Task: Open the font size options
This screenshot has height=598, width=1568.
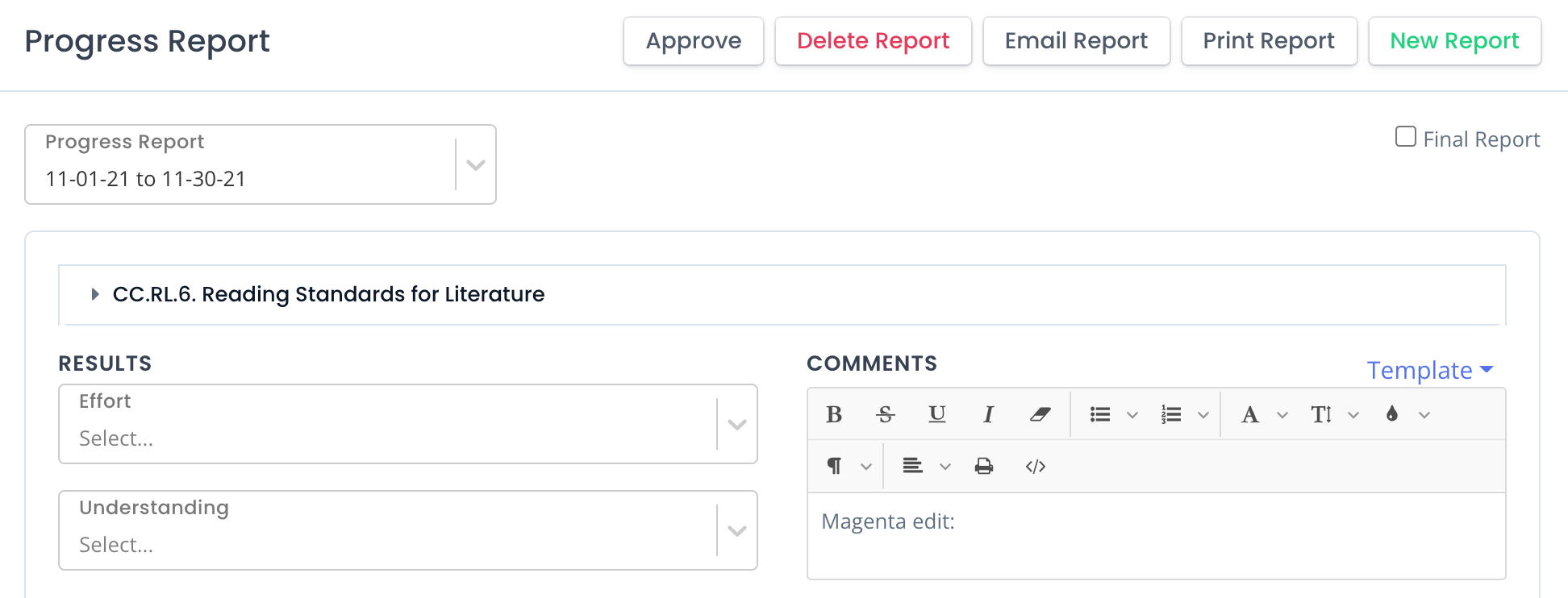Action: 1334,414
